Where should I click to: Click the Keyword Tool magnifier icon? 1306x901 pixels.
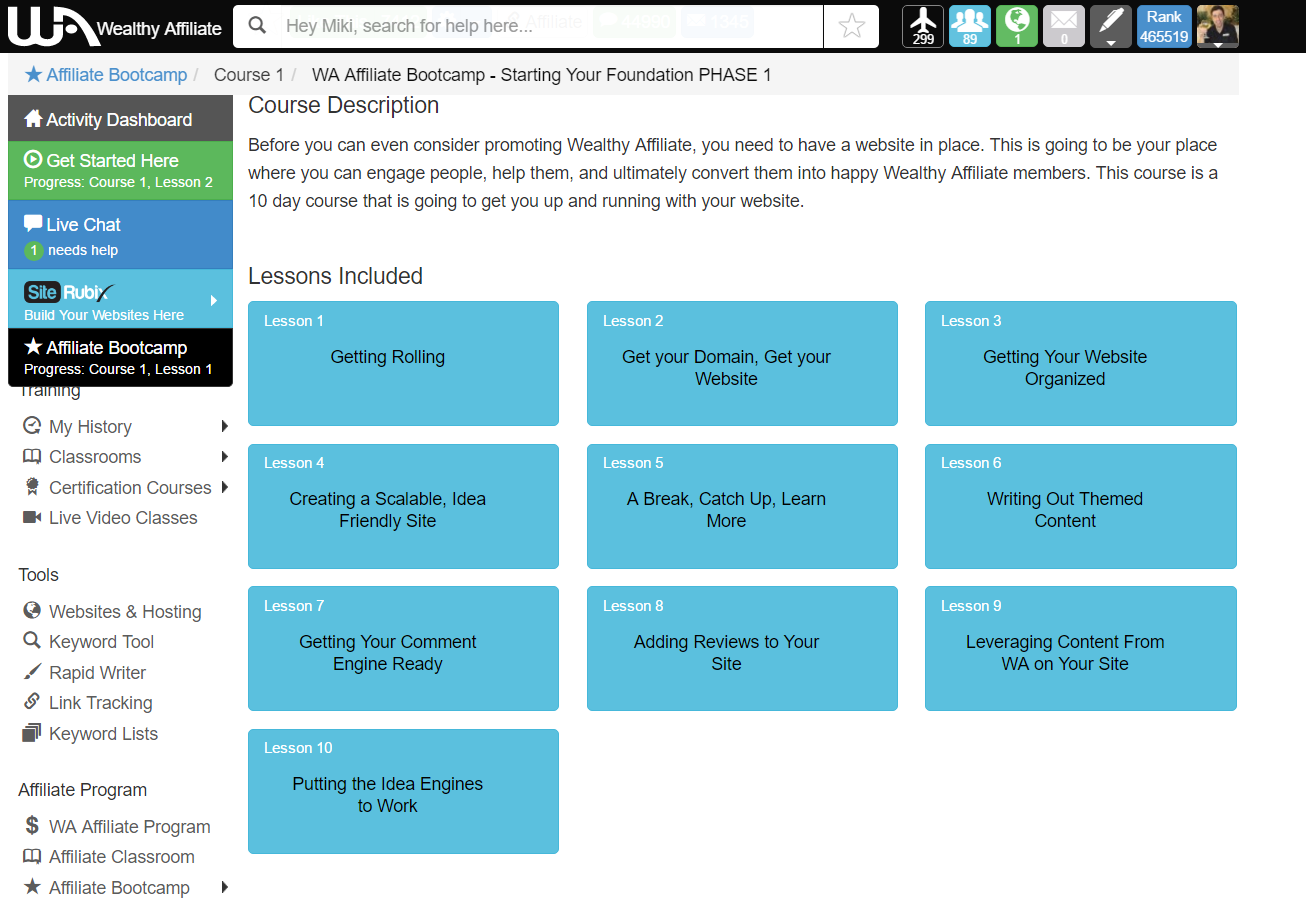pyautogui.click(x=32, y=640)
